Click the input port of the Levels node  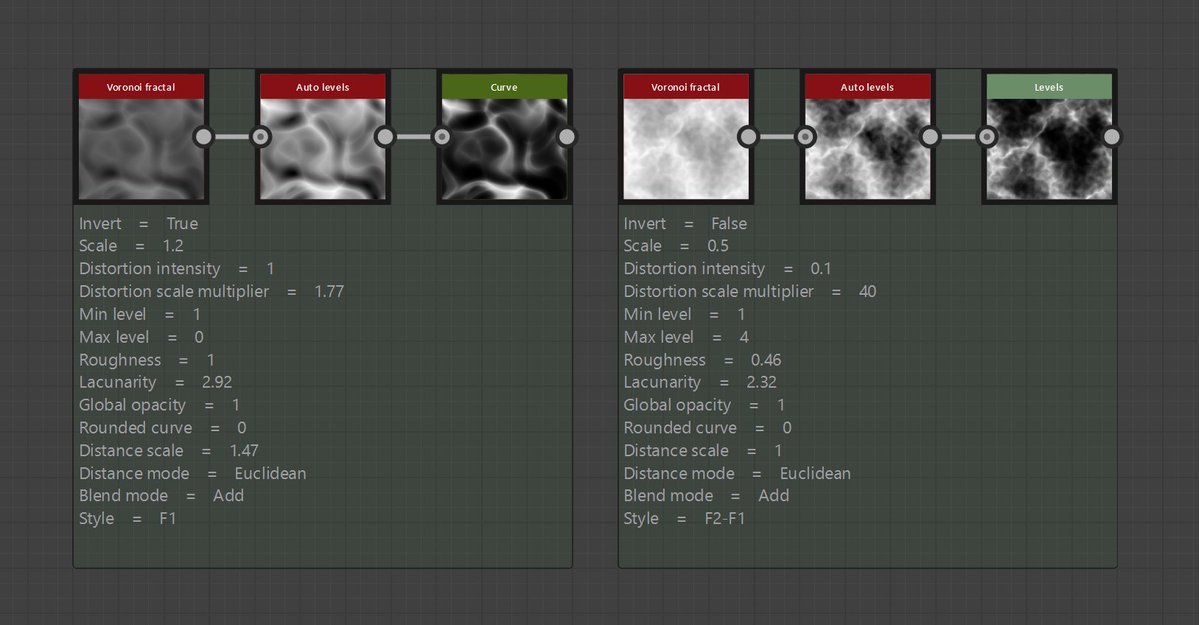click(x=987, y=137)
